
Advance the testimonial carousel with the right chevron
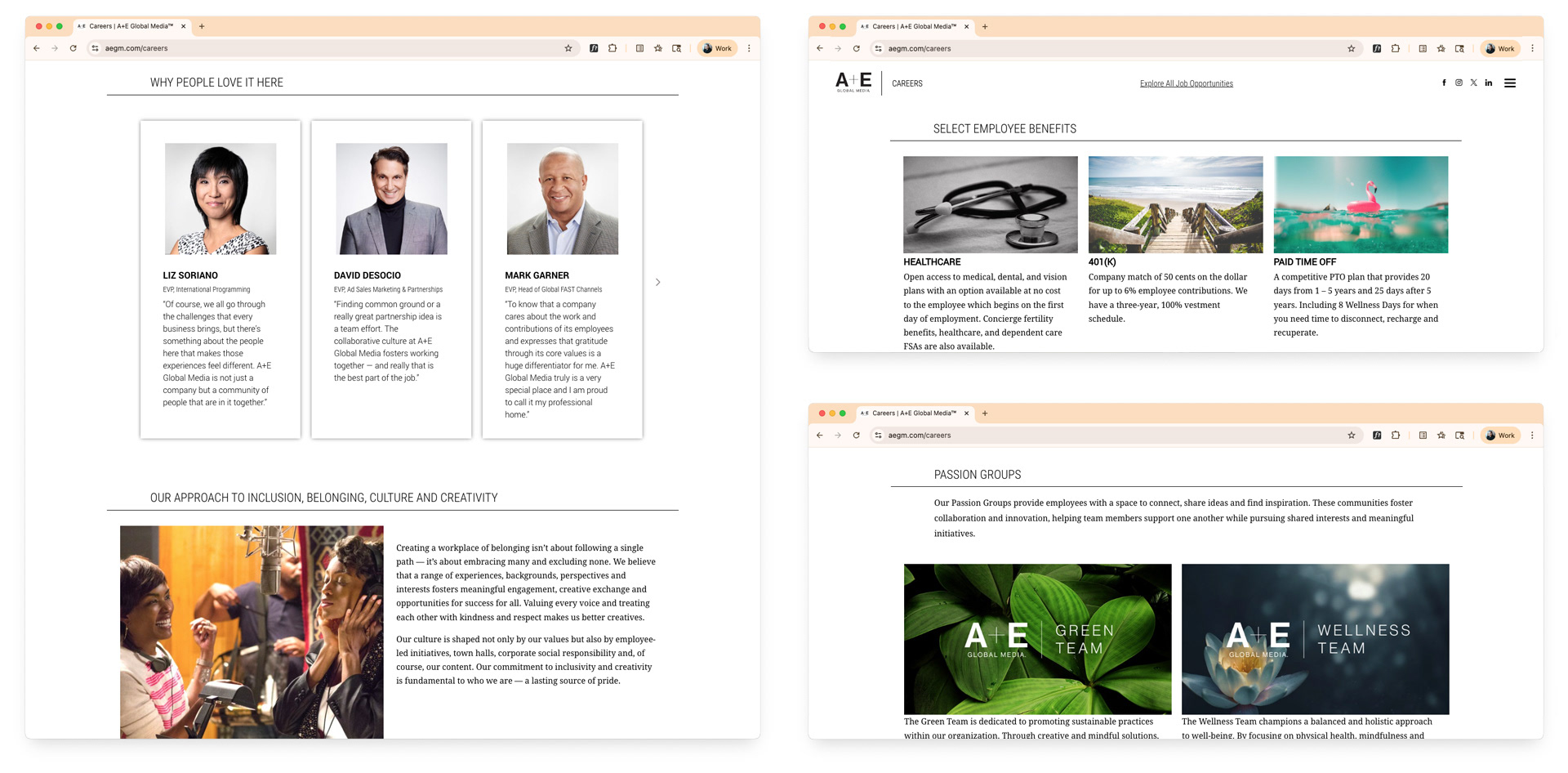(x=658, y=282)
